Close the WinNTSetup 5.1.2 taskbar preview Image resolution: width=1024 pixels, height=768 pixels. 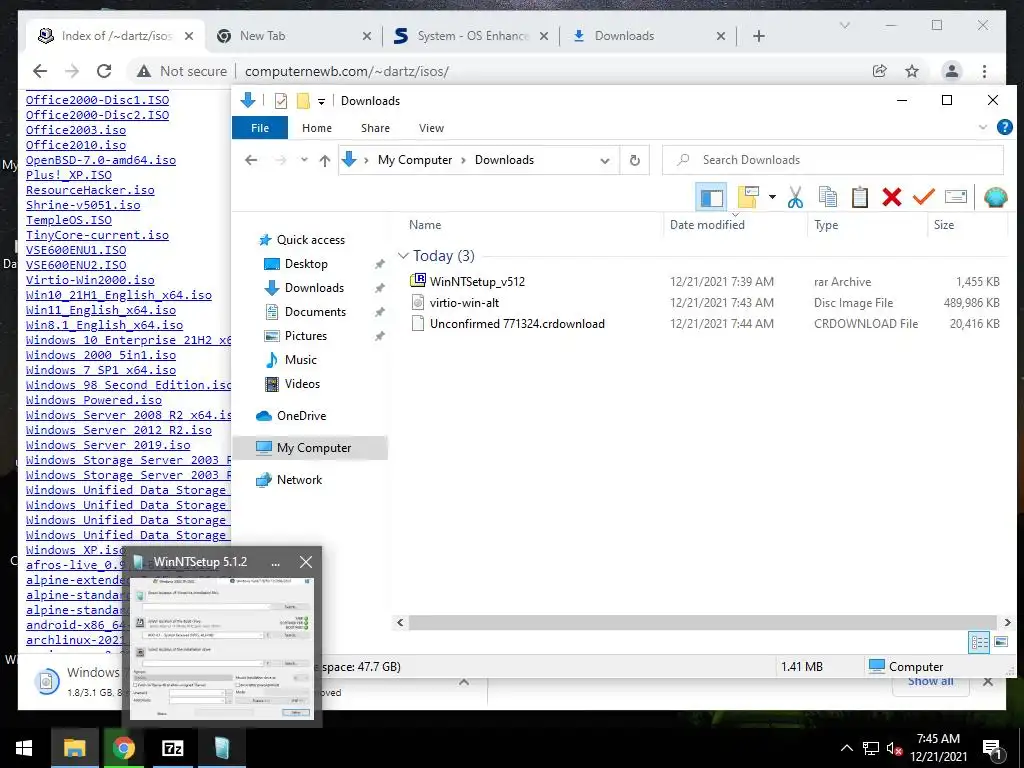click(306, 562)
